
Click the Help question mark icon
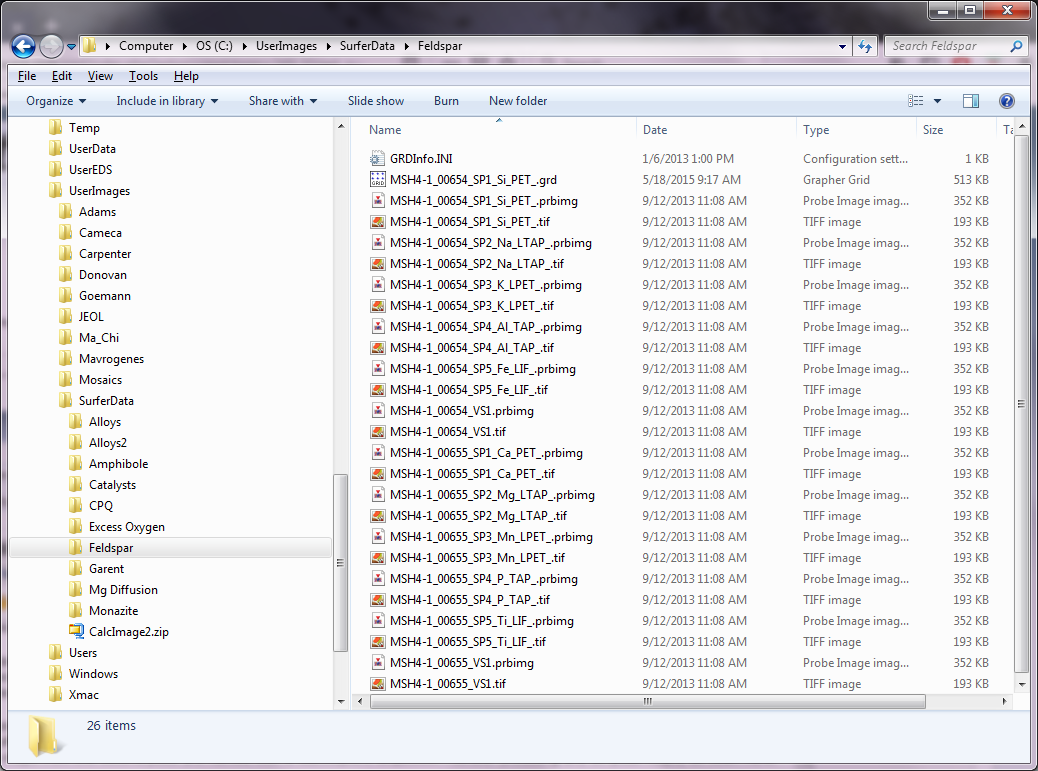[x=1006, y=101]
